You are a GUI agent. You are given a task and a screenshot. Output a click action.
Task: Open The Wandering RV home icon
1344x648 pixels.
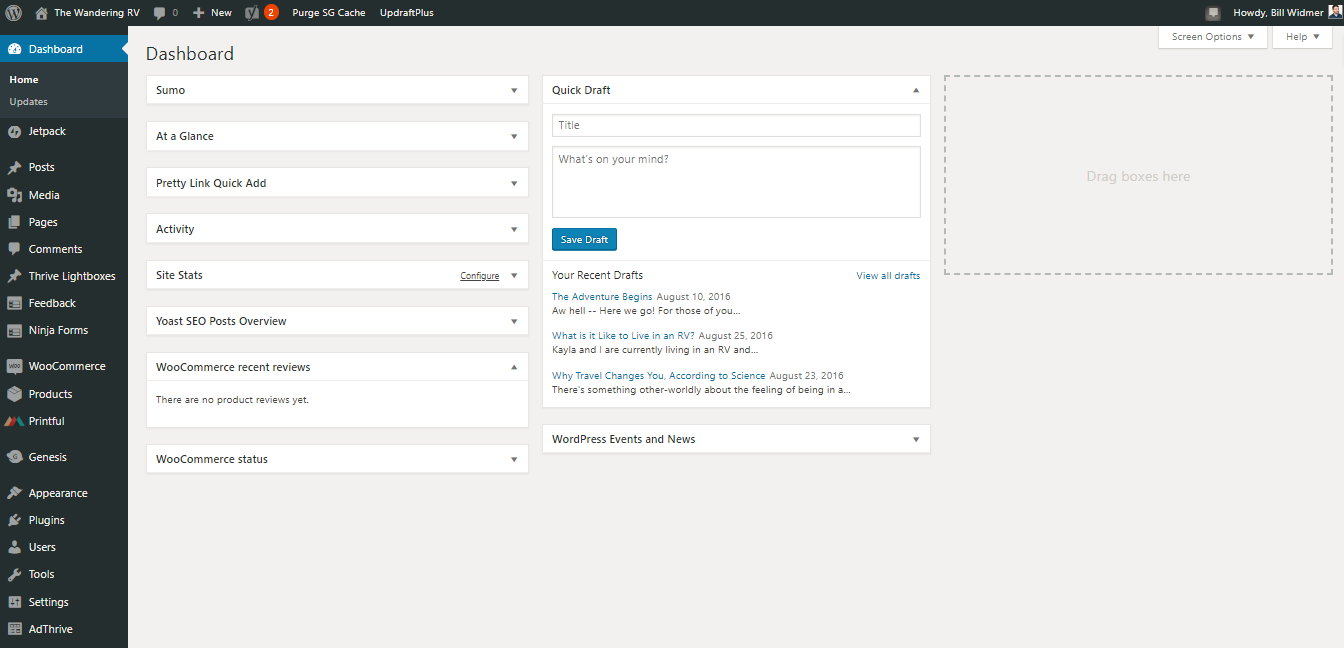tap(41, 13)
